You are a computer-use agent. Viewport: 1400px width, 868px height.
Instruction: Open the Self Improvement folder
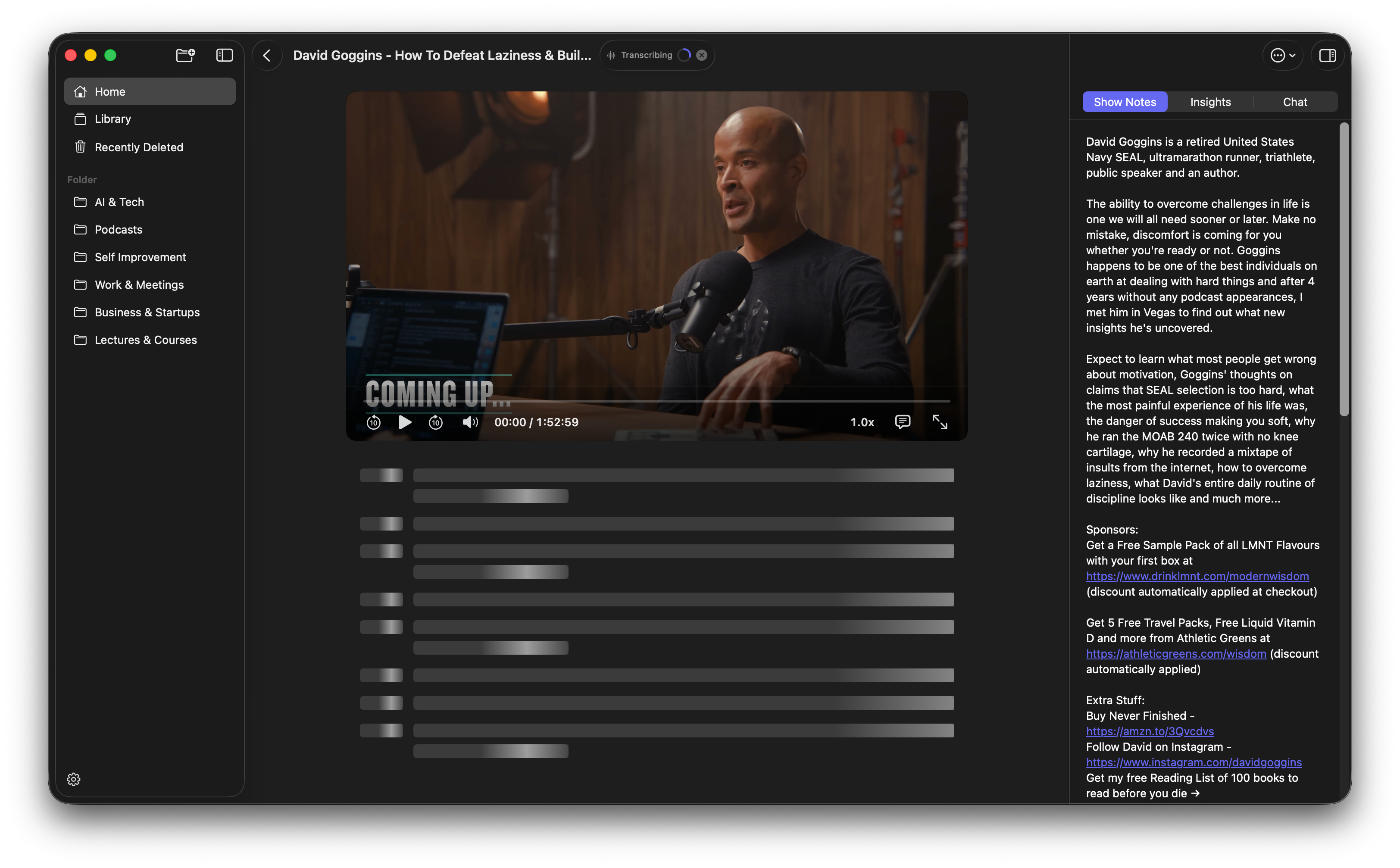pos(140,257)
